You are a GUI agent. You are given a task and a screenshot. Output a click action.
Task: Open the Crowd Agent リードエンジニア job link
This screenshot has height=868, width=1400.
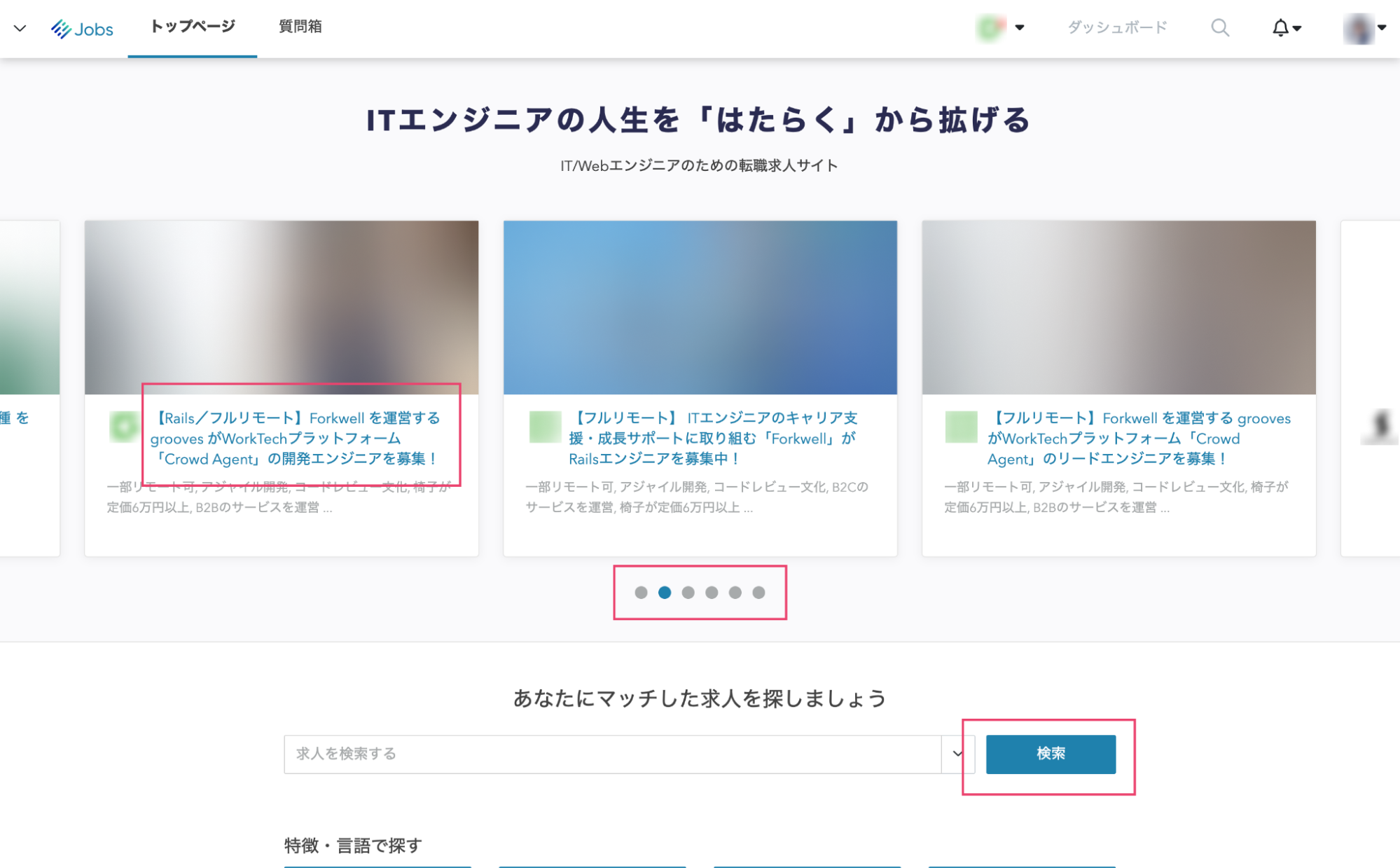coord(1139,439)
